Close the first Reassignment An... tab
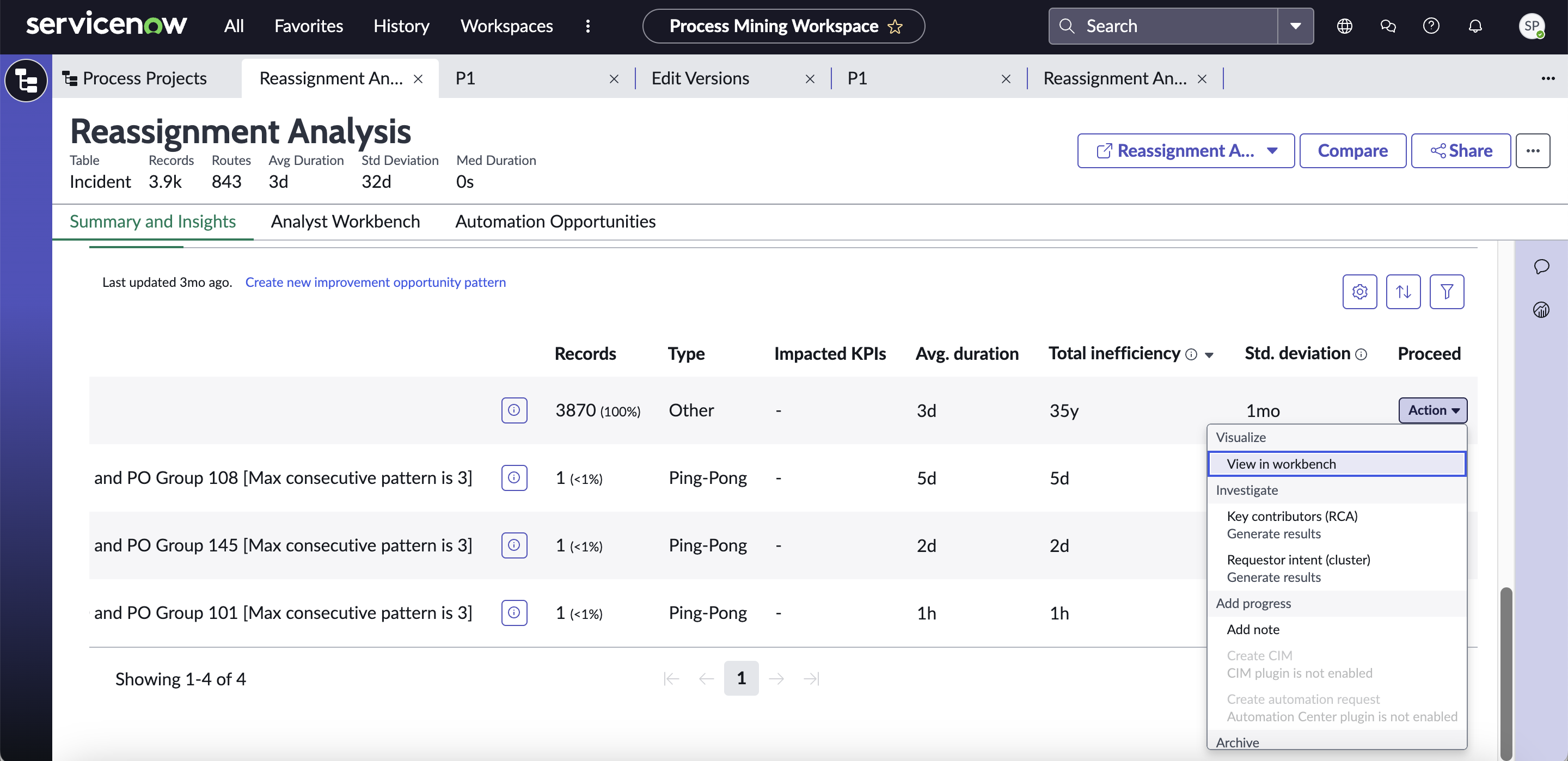The width and height of the screenshot is (1568, 761). coord(418,78)
